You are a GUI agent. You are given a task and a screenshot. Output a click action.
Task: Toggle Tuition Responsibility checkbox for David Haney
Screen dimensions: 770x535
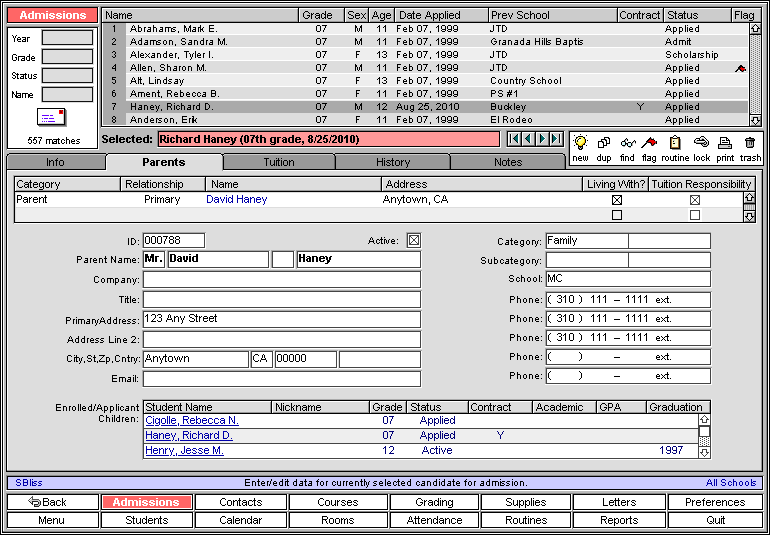694,200
